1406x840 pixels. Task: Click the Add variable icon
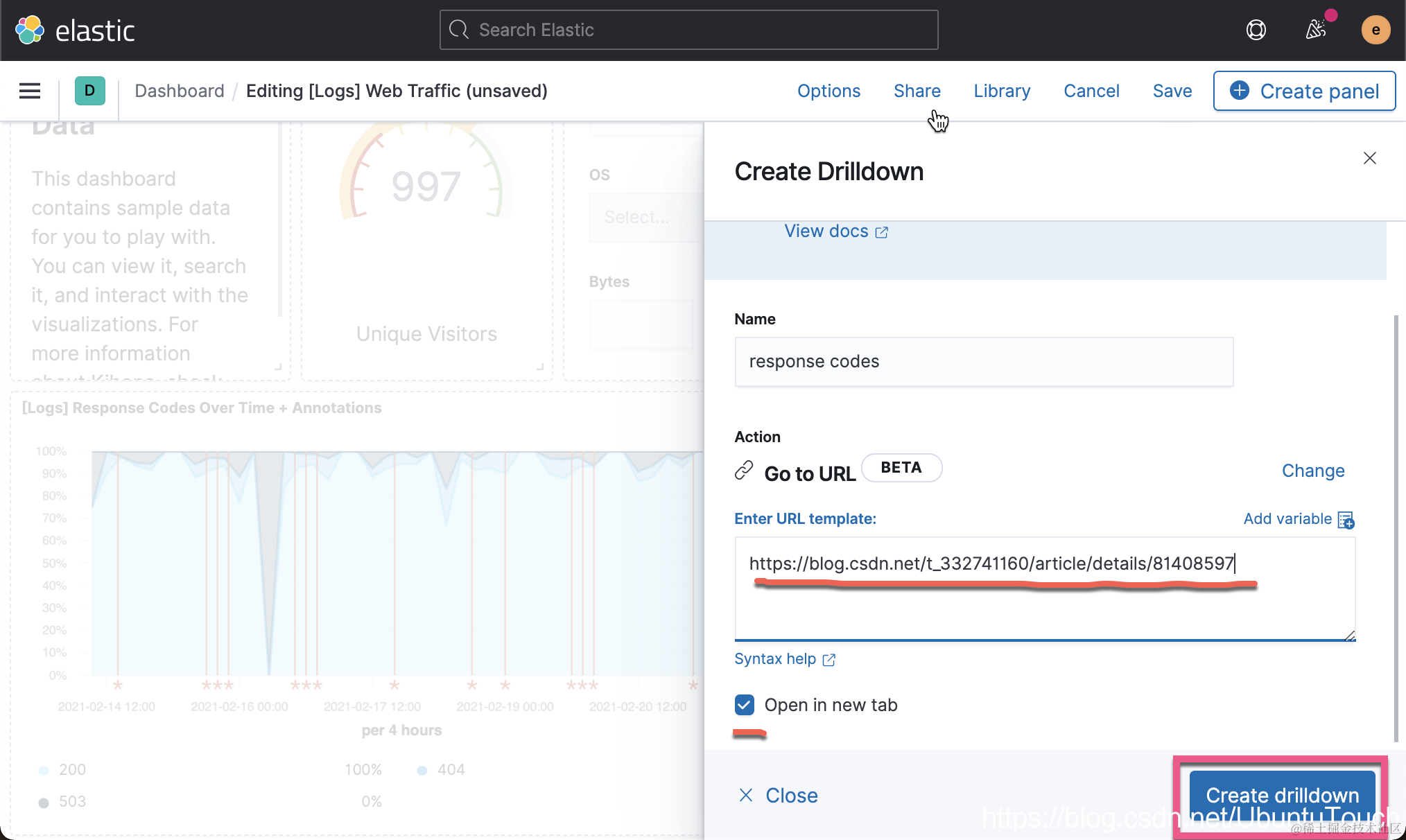pos(1346,520)
